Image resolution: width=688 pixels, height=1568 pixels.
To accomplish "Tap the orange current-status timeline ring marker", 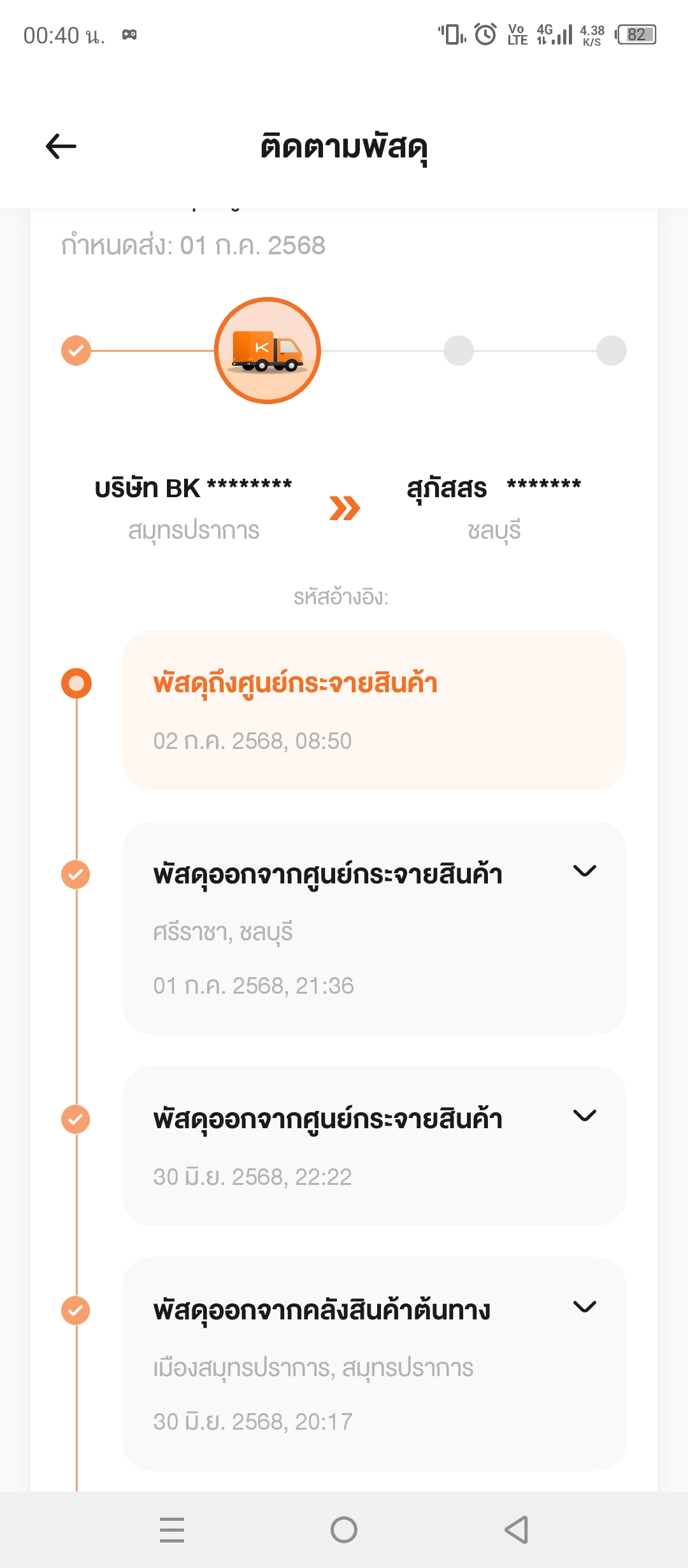I will pyautogui.click(x=76, y=683).
